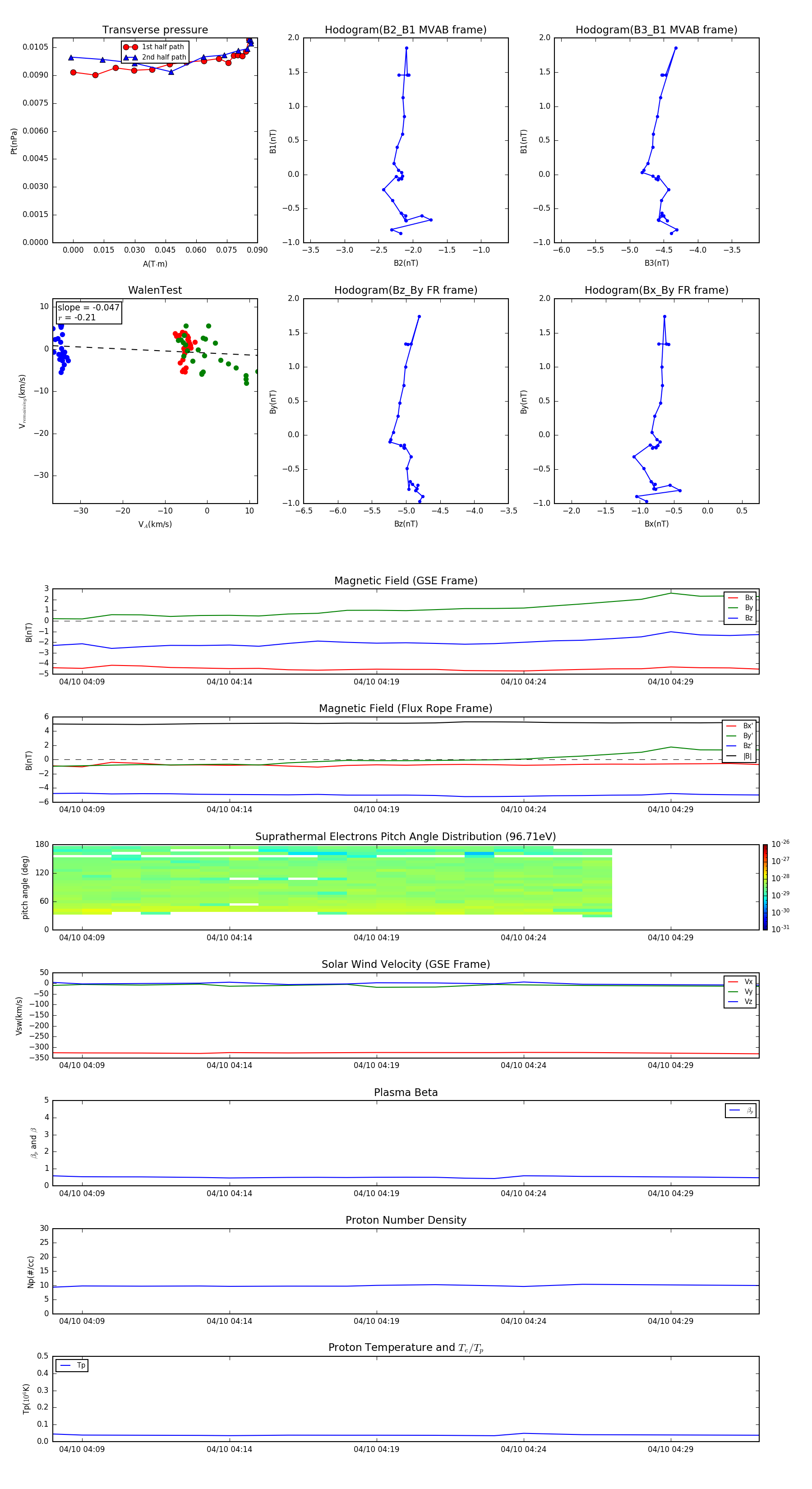812x1489 pixels.
Task: Click 'Solar Wind Velocity (GSE Frame)' title
Action: click(x=406, y=964)
